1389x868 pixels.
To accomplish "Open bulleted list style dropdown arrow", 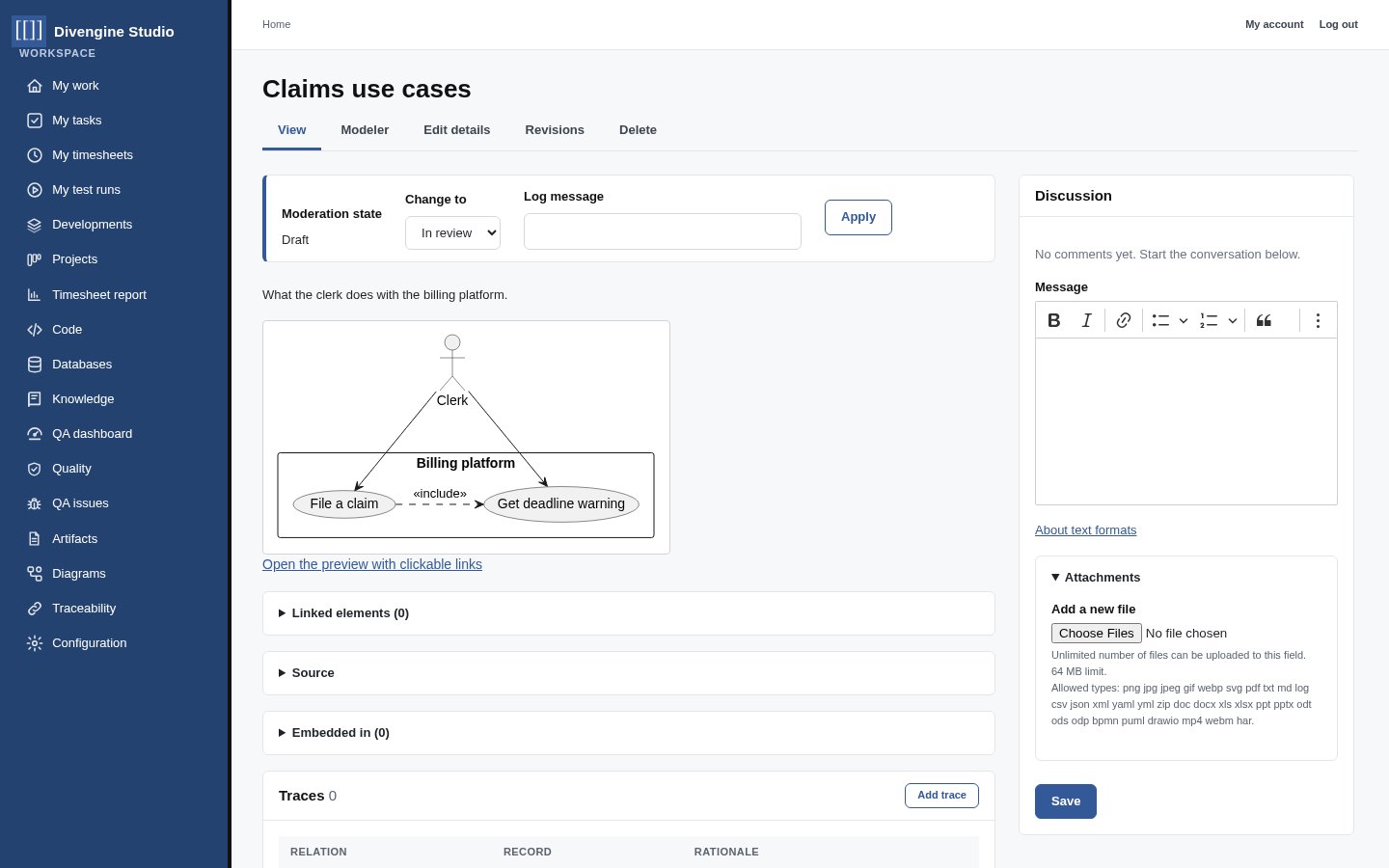I will 1184,320.
